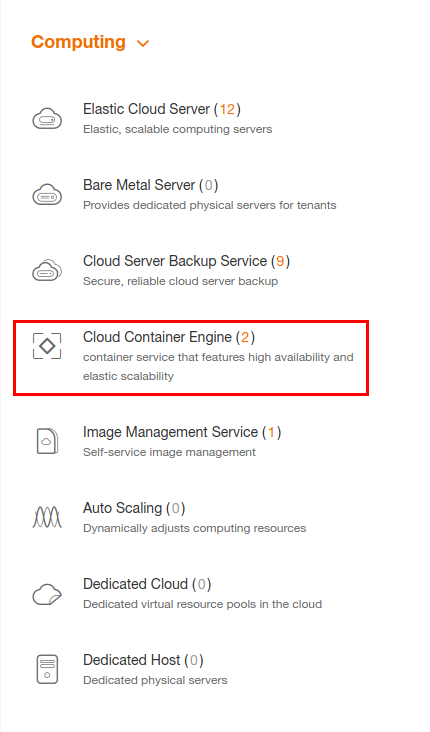Open Image Management Service
Image resolution: width=430 pixels, height=732 pixels.
(x=182, y=432)
